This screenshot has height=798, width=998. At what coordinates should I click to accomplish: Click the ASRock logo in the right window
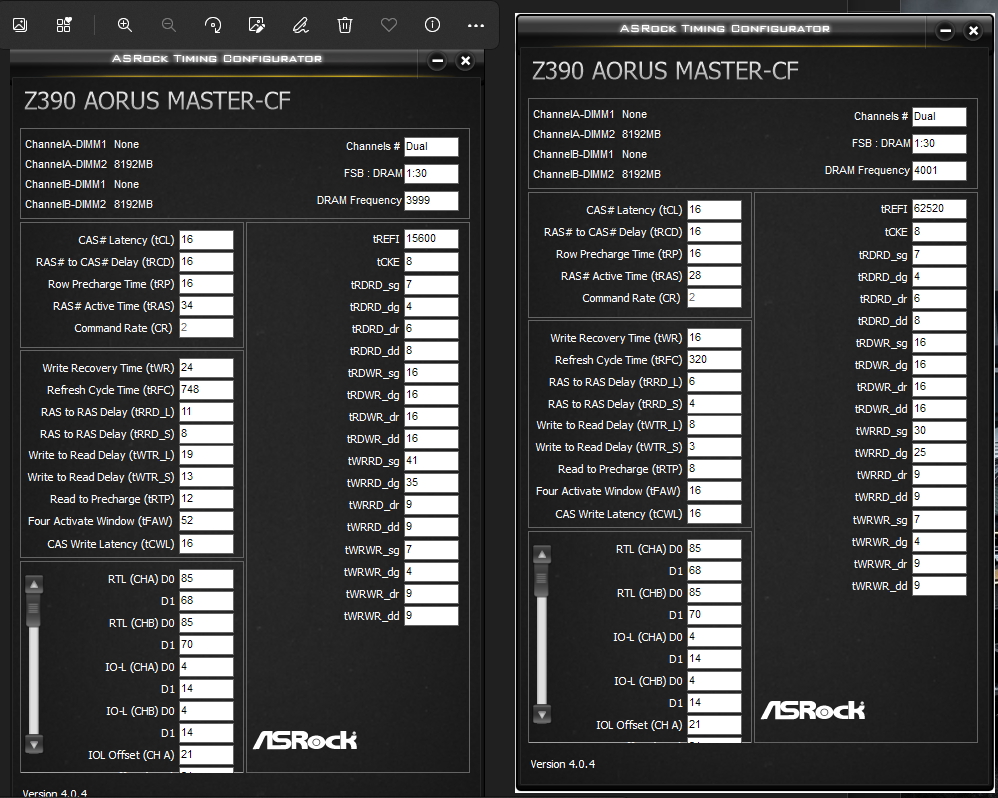(x=813, y=710)
